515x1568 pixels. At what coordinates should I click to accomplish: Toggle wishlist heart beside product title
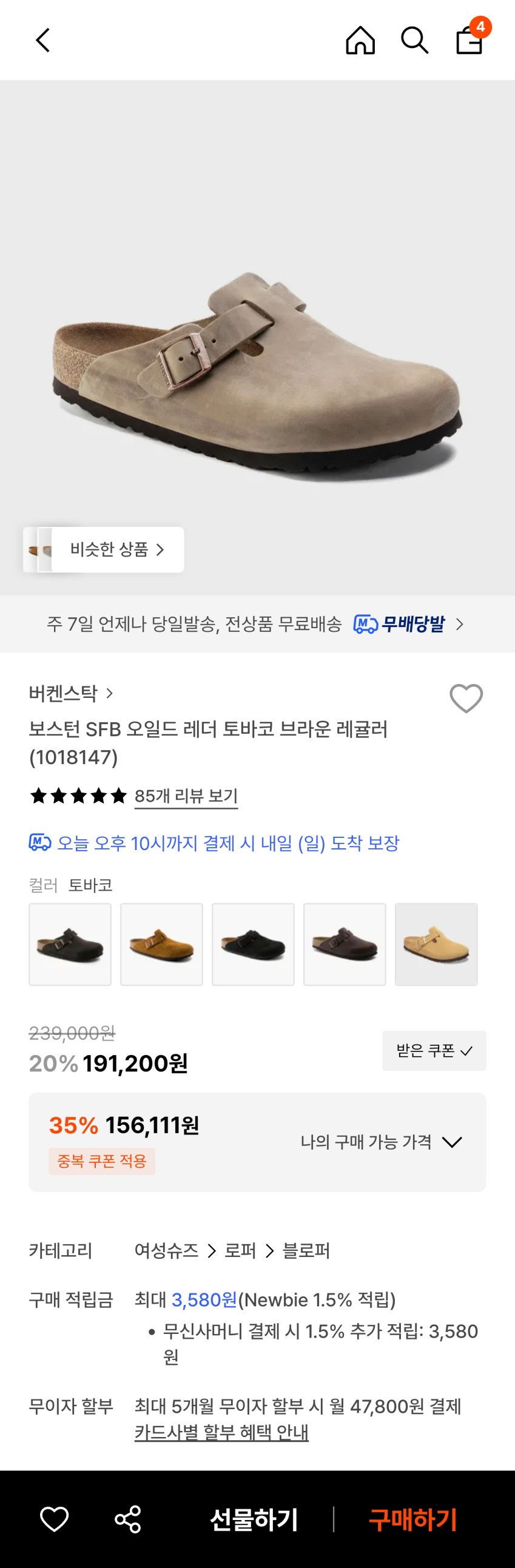pyautogui.click(x=466, y=698)
